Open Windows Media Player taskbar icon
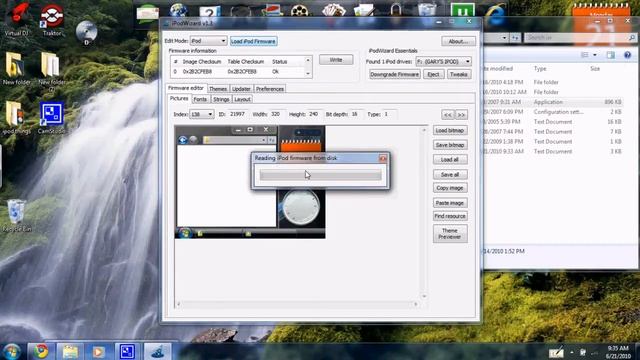The width and height of the screenshot is (640, 360). 98,351
